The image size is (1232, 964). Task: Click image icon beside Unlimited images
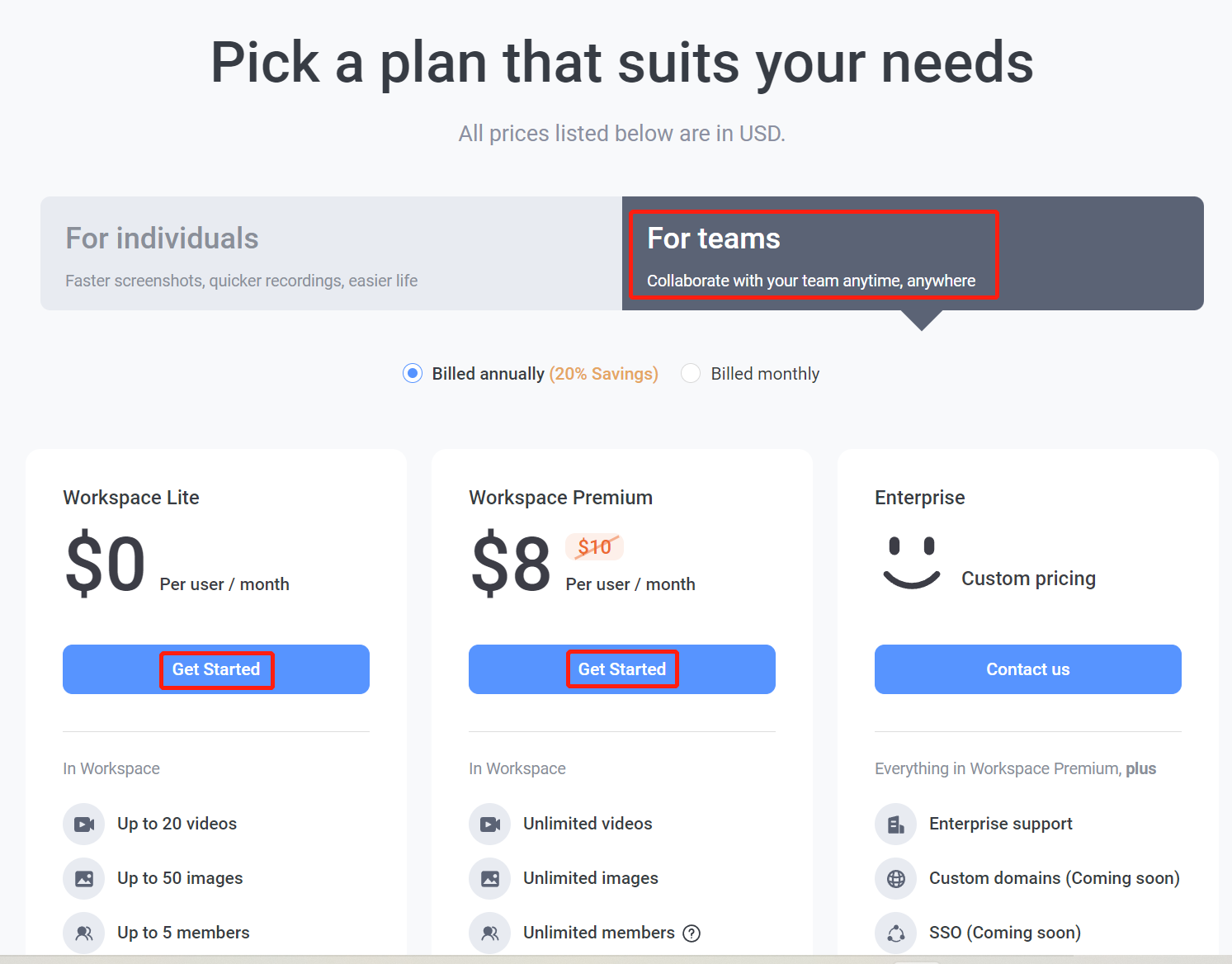click(489, 878)
